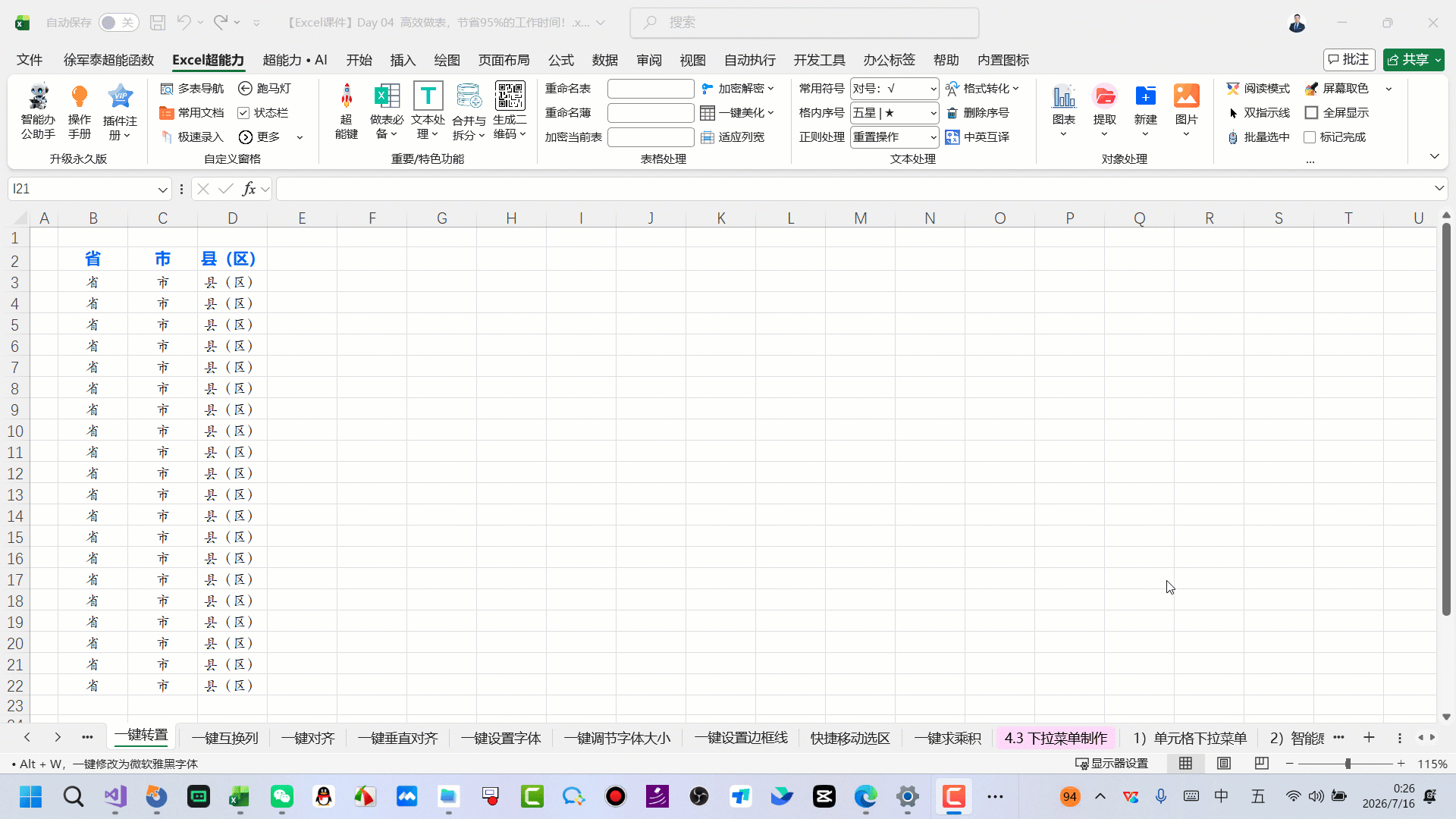
Task: Switch to the 公式 ribbon tab
Action: (561, 60)
